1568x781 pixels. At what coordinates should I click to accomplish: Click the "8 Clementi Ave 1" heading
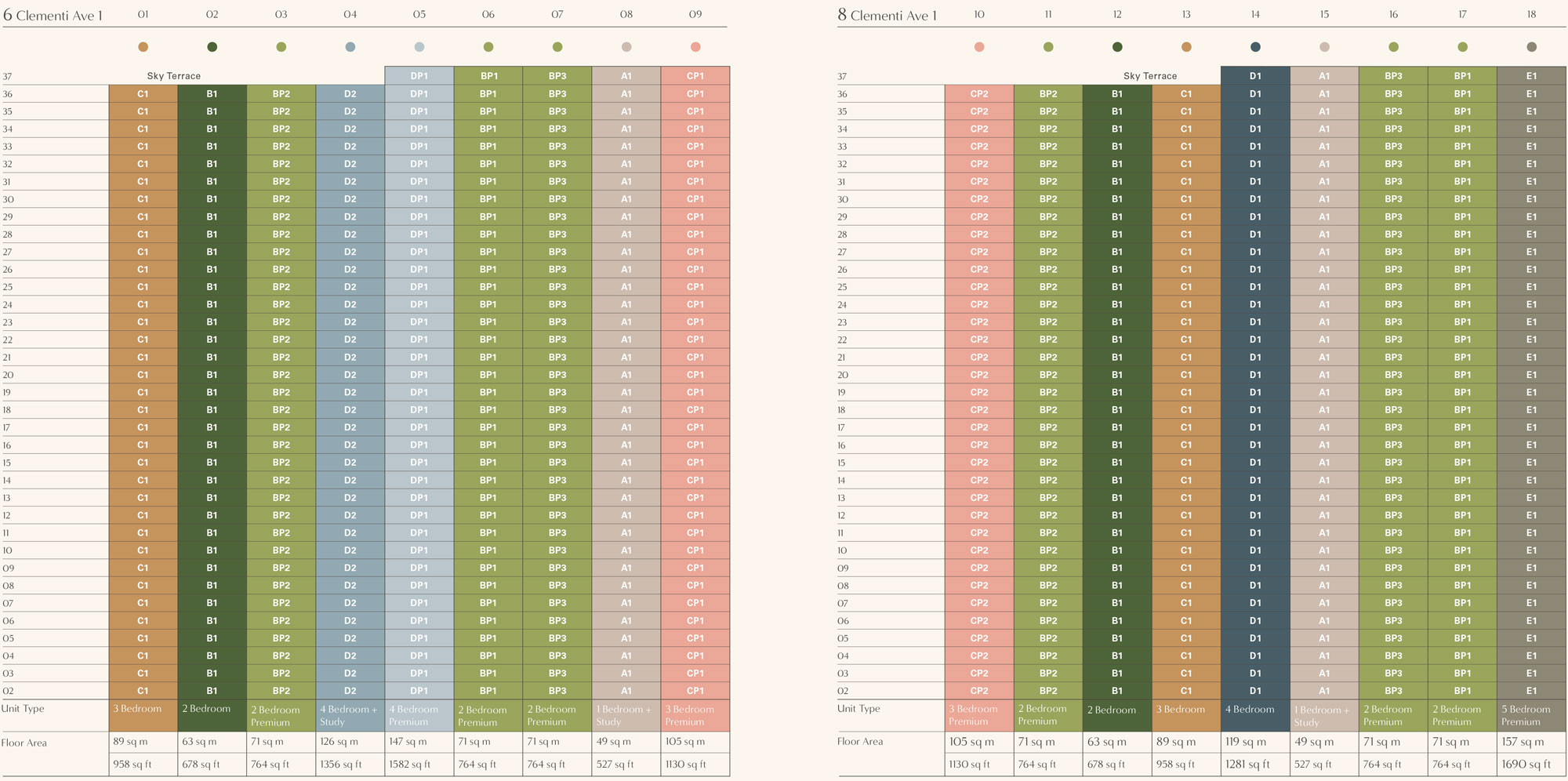887,15
